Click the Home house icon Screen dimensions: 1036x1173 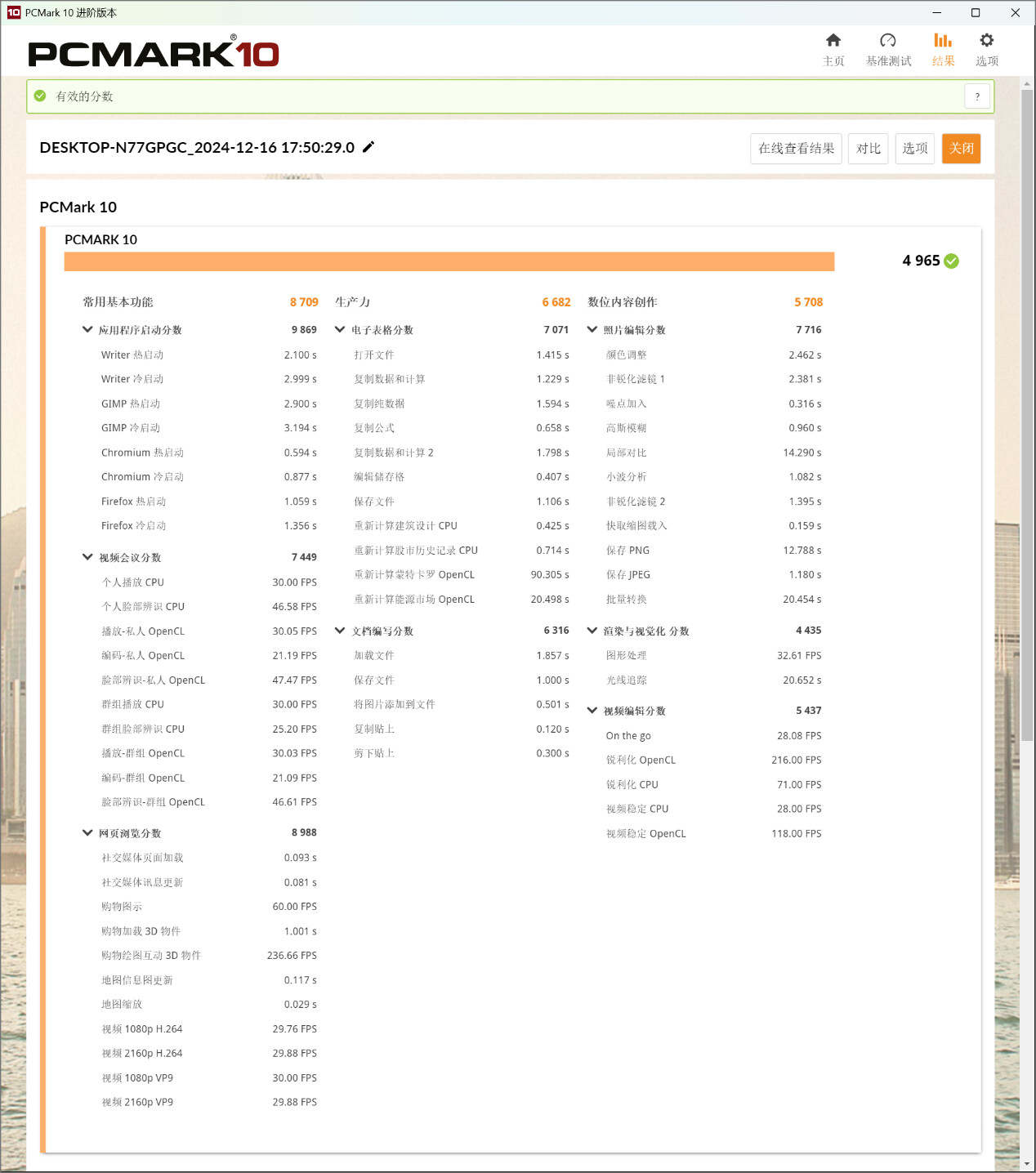click(833, 41)
